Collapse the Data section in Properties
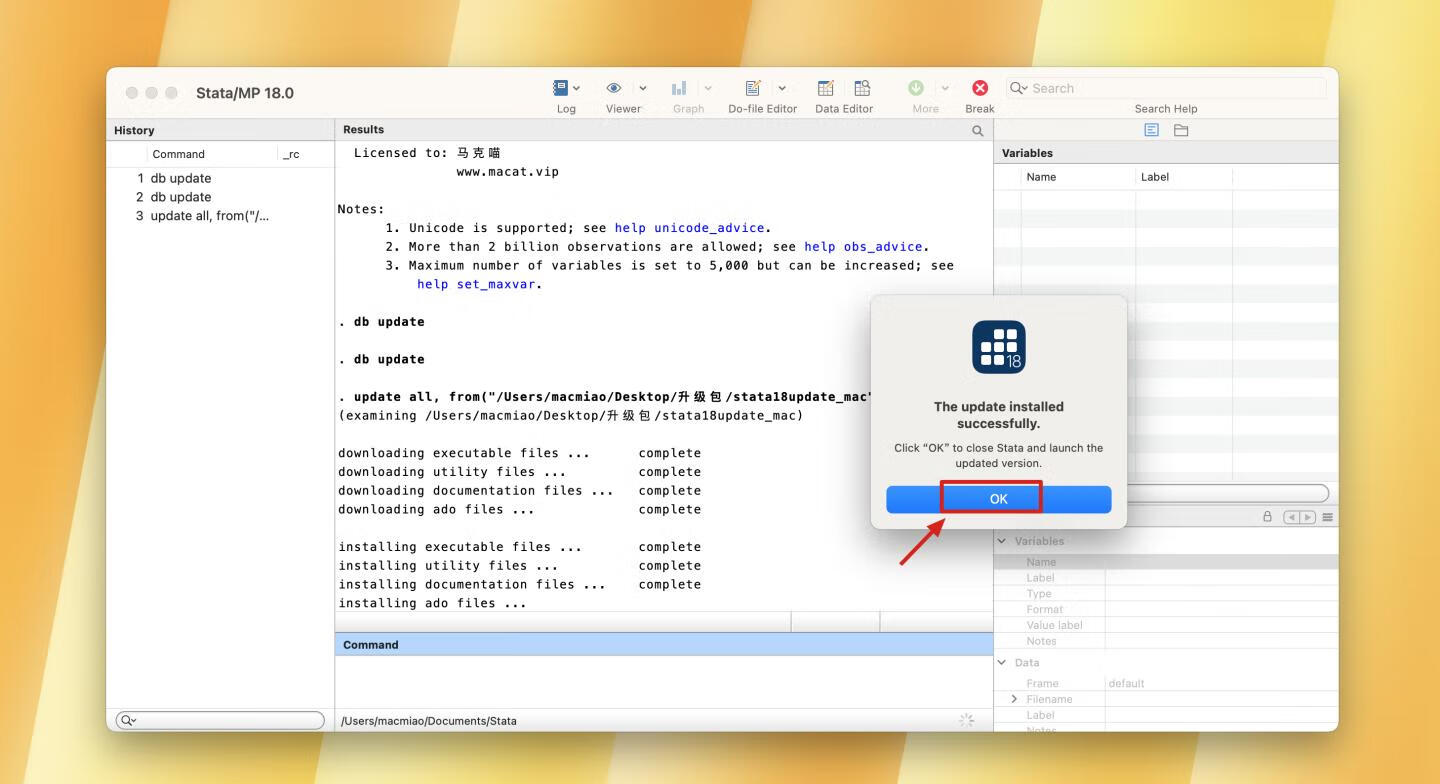 [1002, 662]
